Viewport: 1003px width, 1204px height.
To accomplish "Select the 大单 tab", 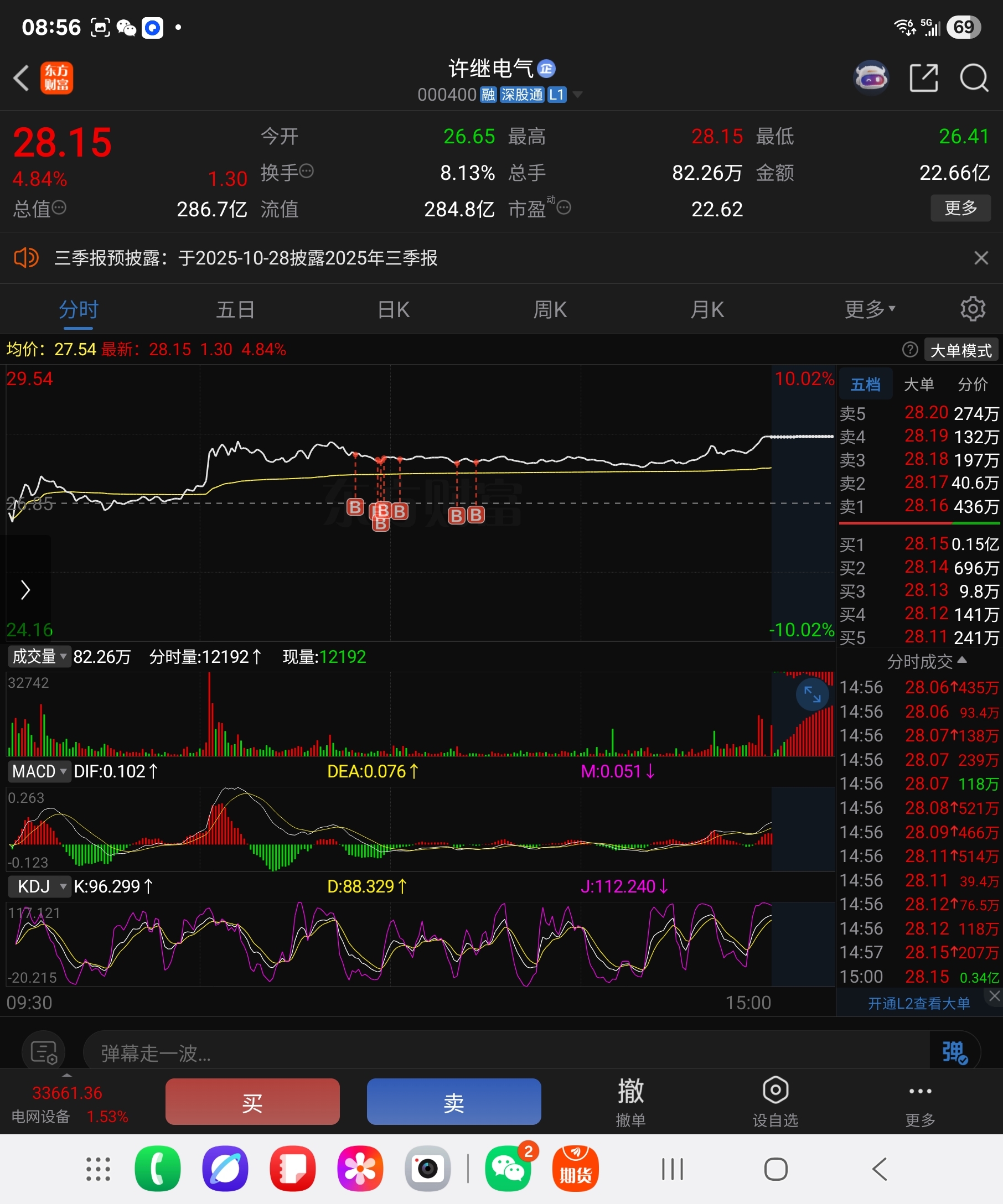I will pos(919,384).
